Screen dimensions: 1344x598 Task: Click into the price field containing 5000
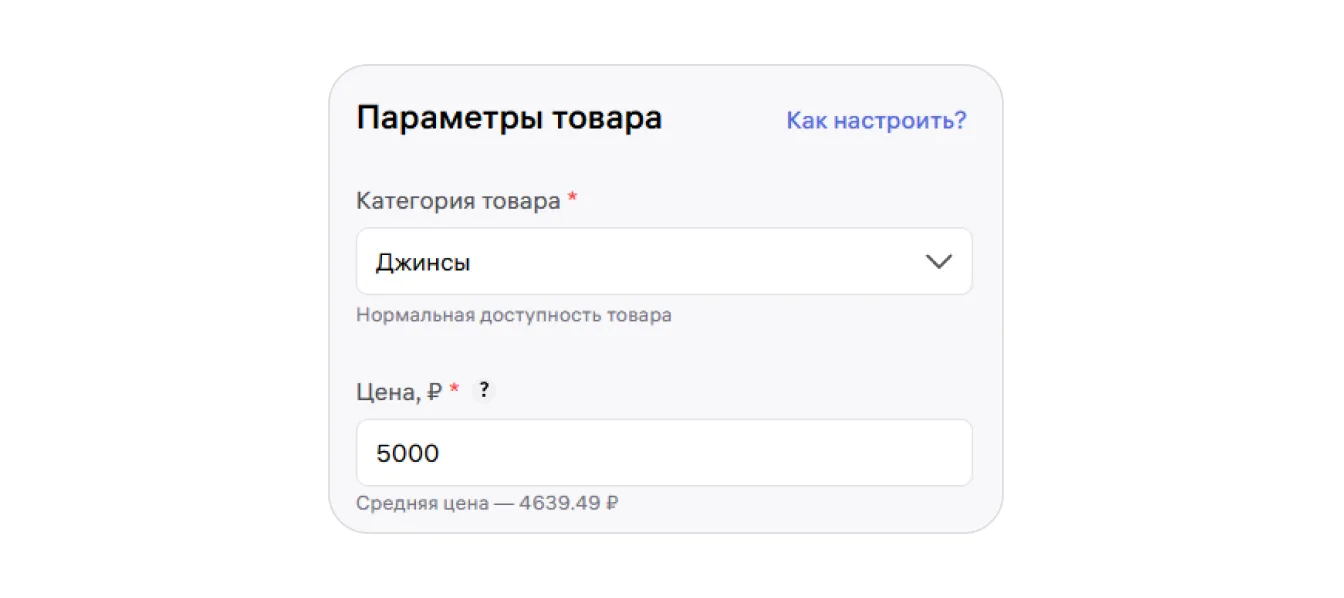[x=664, y=453]
